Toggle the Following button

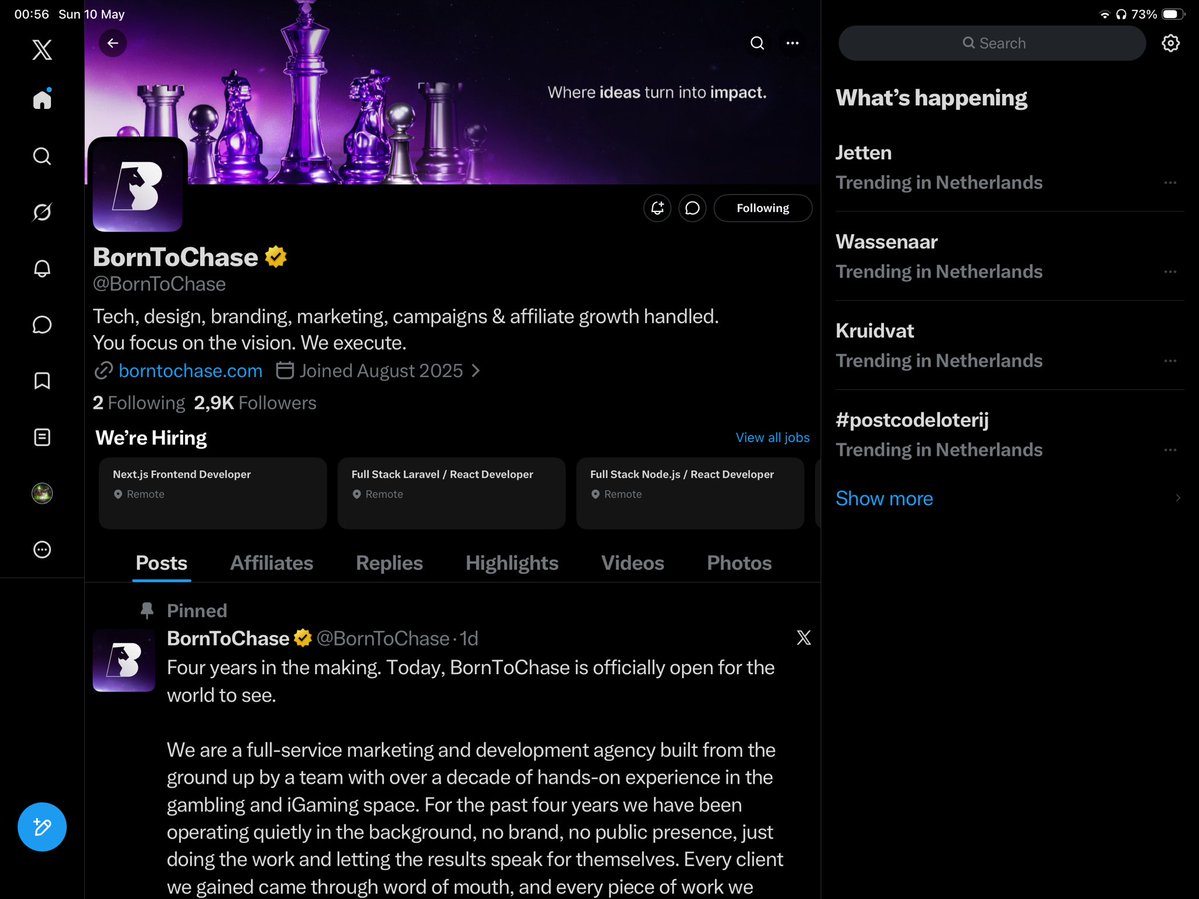coord(762,208)
